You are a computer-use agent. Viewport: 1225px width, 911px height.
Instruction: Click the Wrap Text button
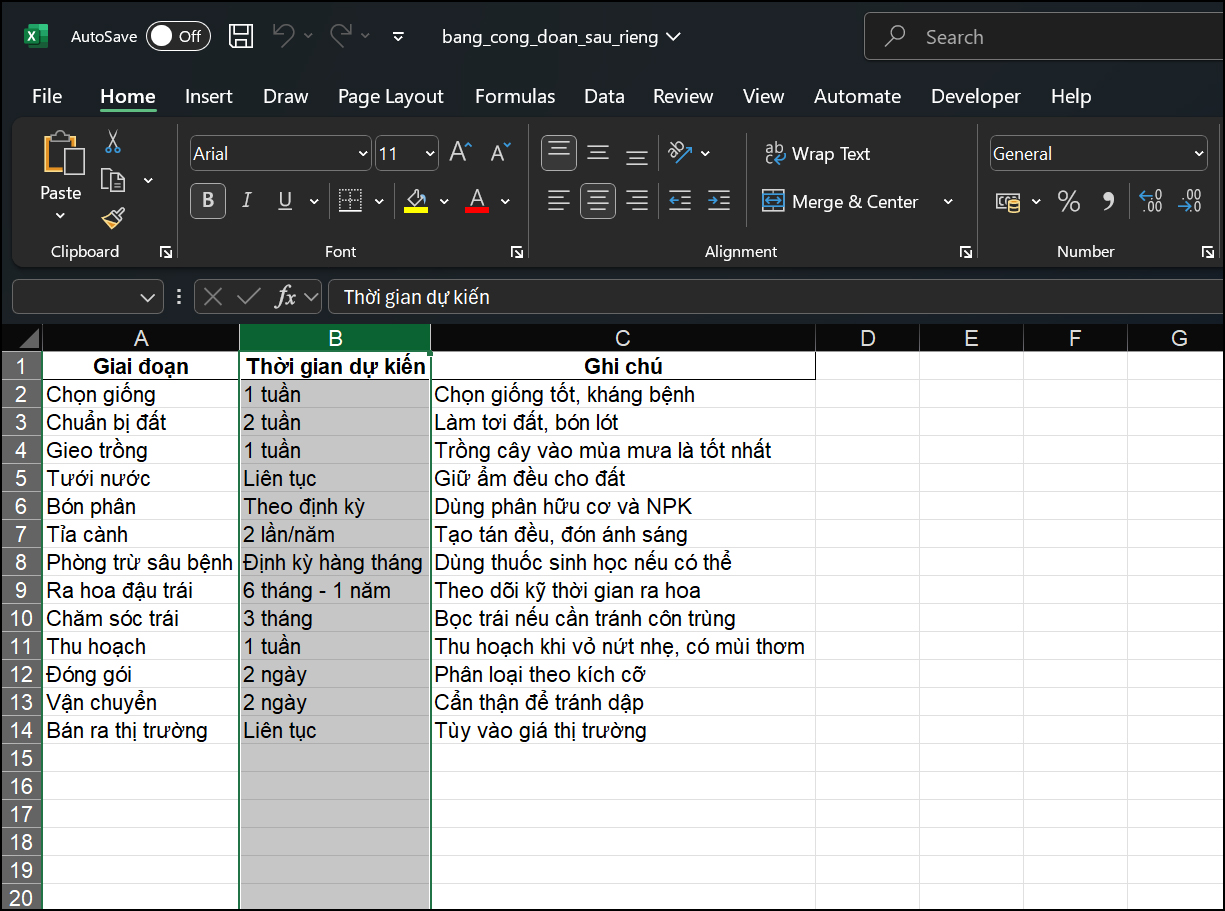click(817, 154)
